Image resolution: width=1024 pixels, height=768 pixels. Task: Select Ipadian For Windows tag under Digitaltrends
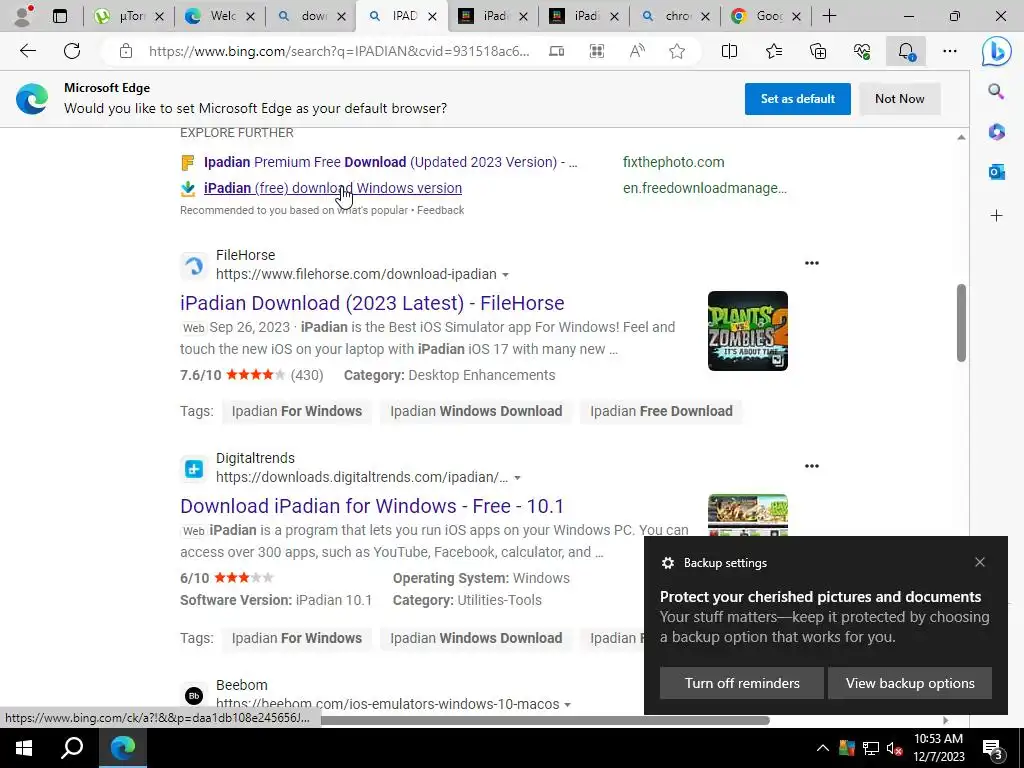tap(296, 639)
